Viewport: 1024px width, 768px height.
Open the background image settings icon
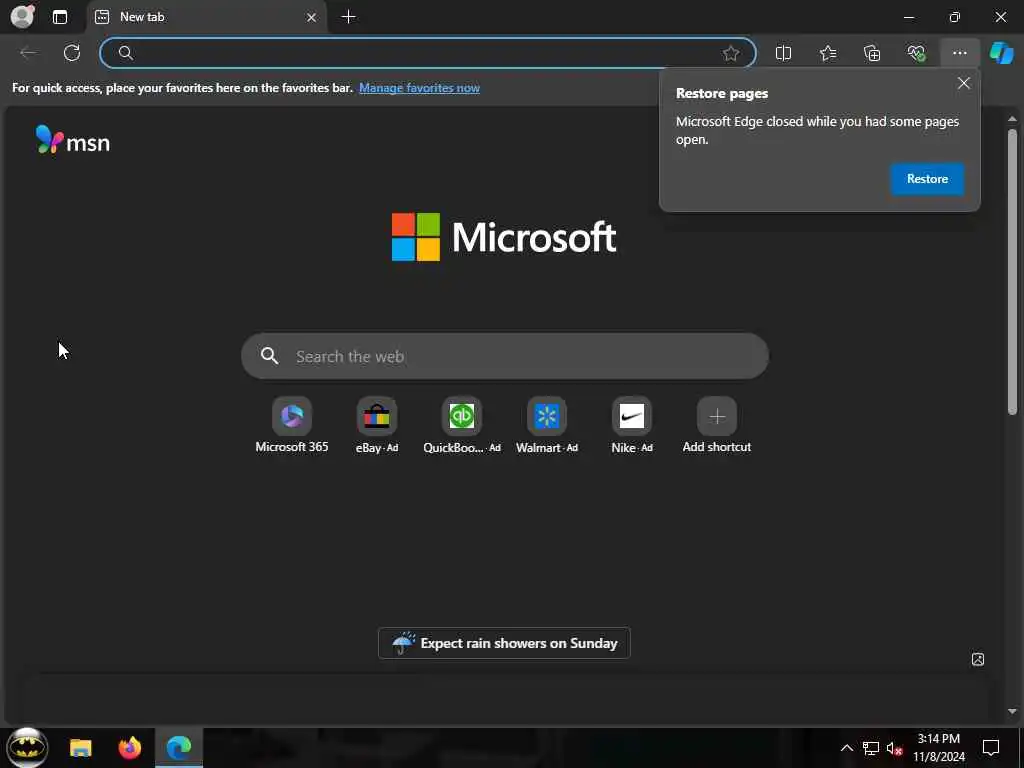click(x=978, y=660)
